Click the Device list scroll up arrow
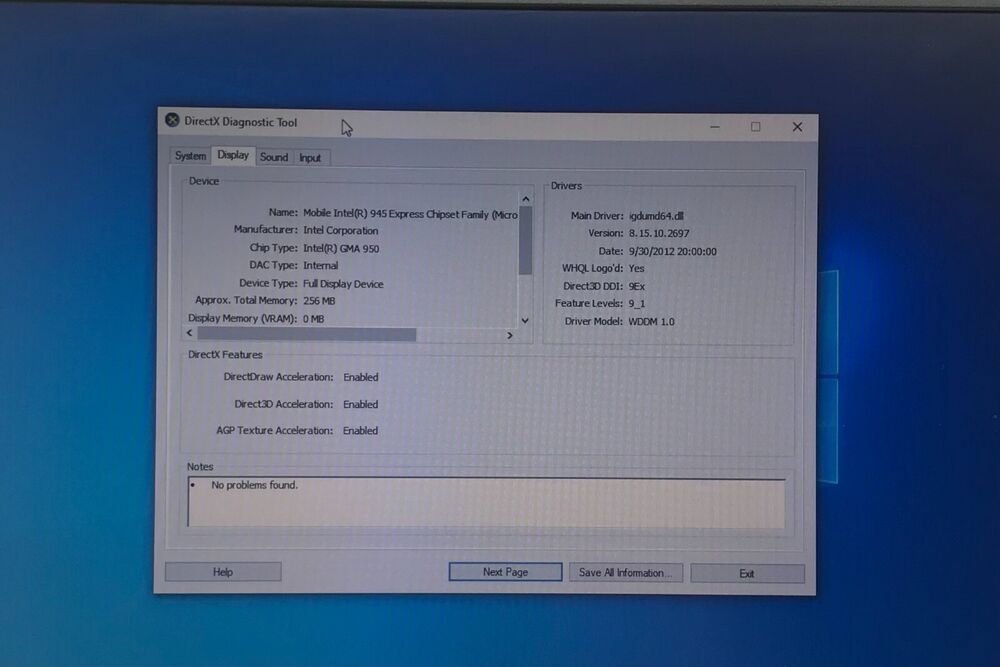Image resolution: width=1000 pixels, height=667 pixels. point(526,199)
